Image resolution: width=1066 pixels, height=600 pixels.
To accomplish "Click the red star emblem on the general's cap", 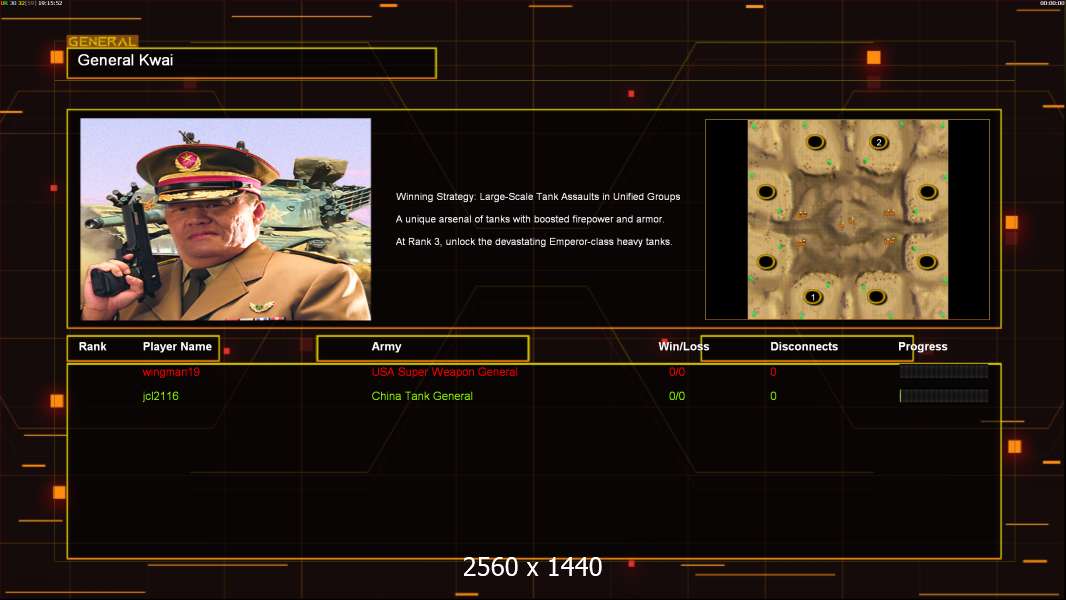I will coord(186,162).
